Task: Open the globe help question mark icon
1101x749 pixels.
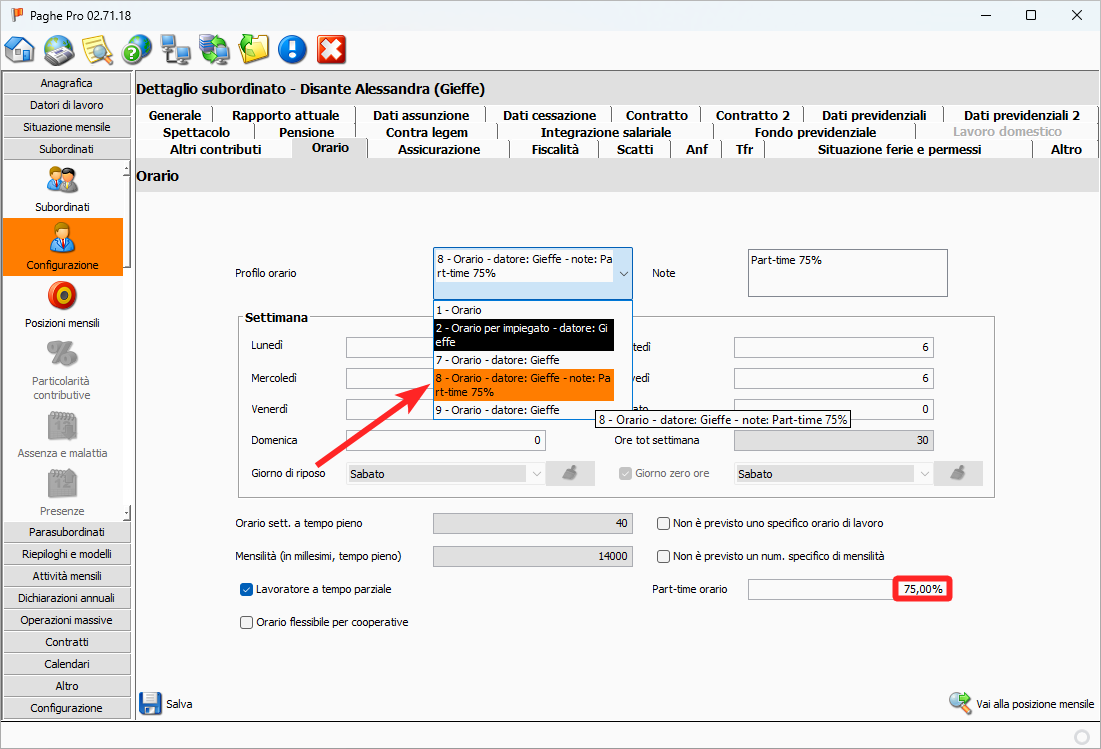Action: click(x=136, y=49)
